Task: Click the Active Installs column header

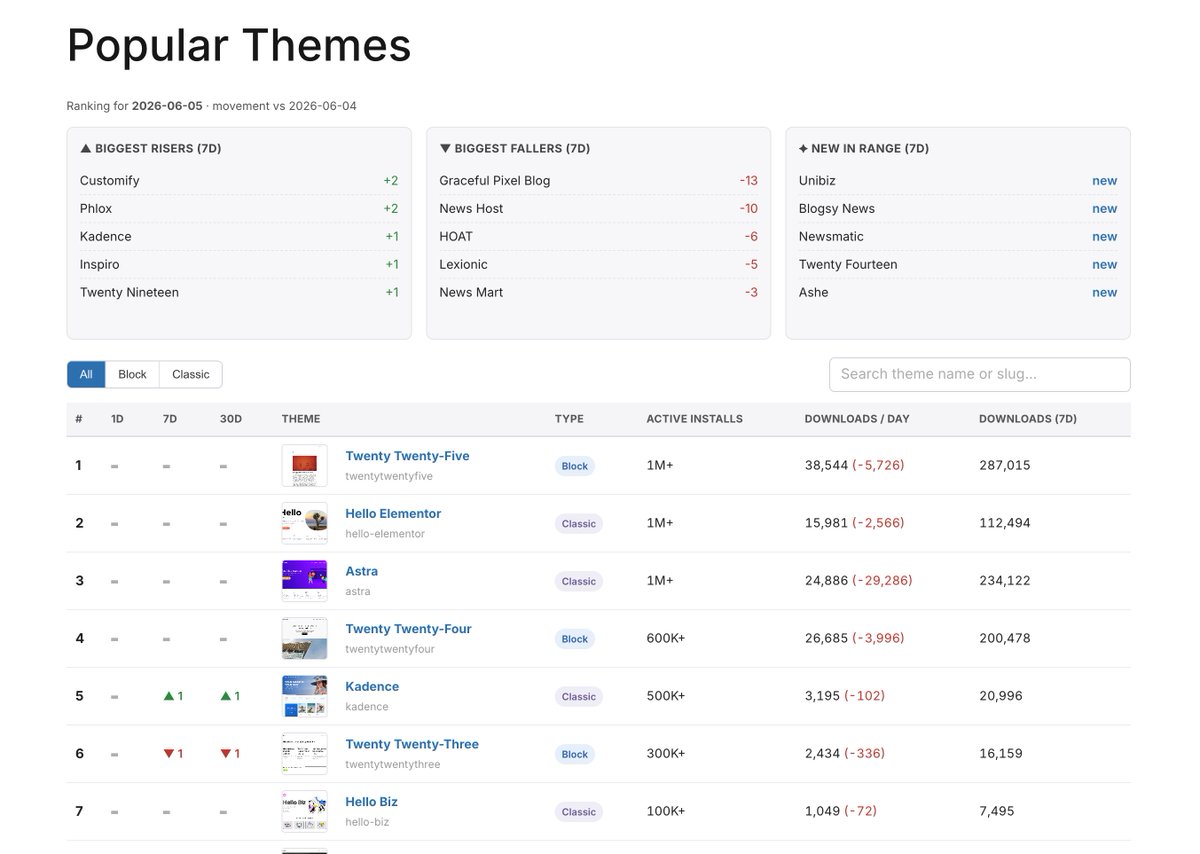Action: pos(695,419)
